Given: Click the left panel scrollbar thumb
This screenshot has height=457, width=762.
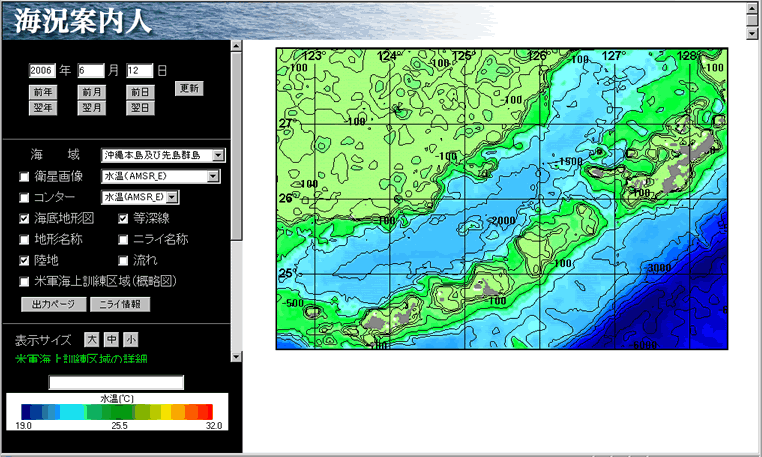Looking at the screenshot, I should coord(236,146).
